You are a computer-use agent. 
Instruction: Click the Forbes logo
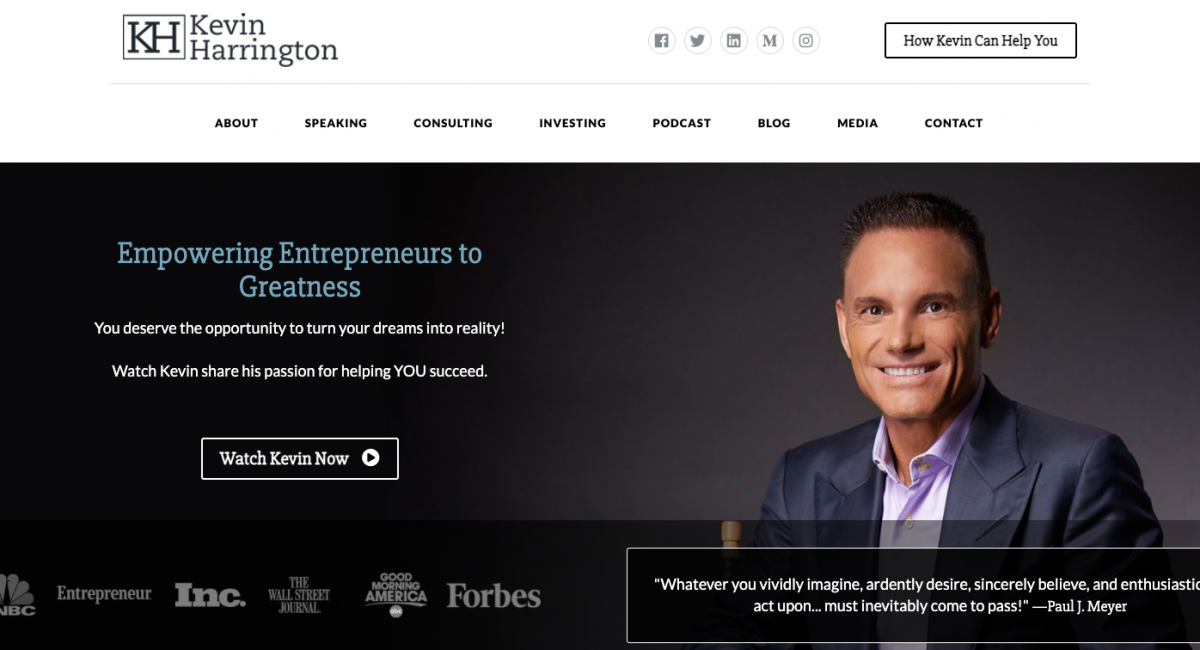[x=494, y=596]
